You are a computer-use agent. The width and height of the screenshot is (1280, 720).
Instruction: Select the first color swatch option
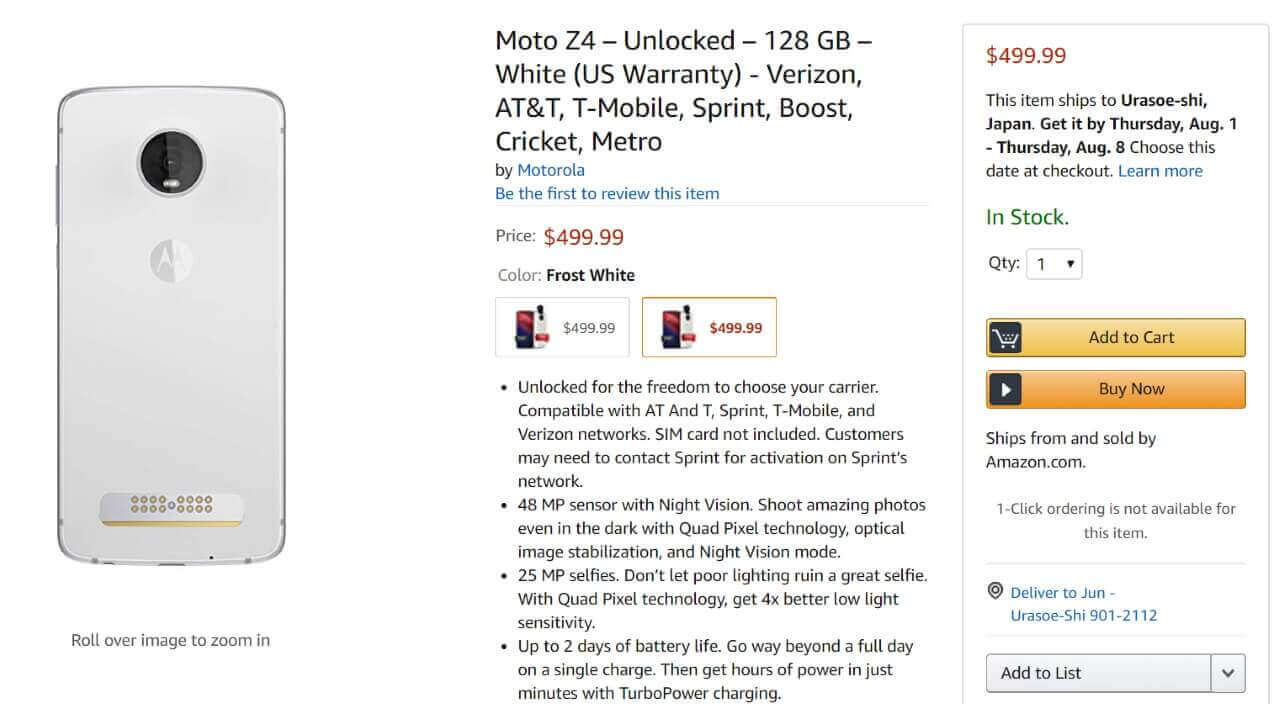click(x=562, y=327)
